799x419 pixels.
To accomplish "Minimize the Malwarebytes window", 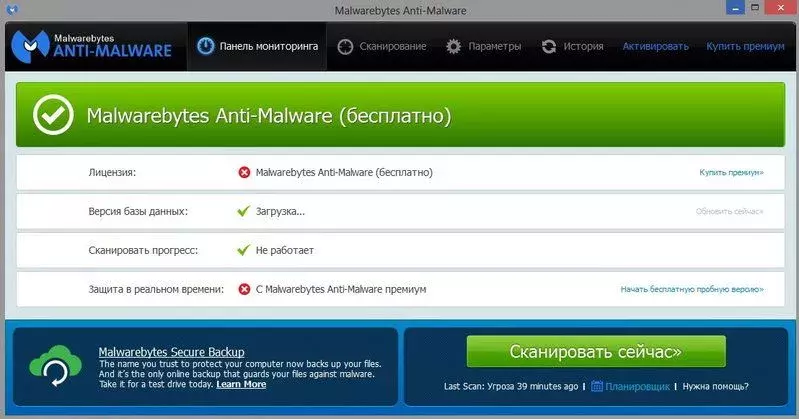I will (735, 8).
